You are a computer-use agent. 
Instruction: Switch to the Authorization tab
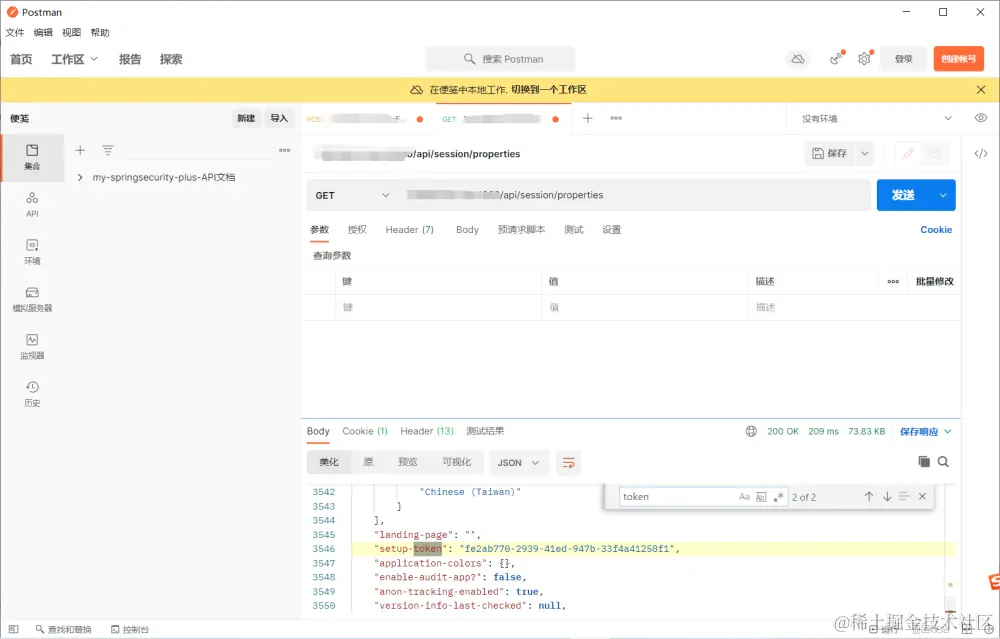click(357, 230)
